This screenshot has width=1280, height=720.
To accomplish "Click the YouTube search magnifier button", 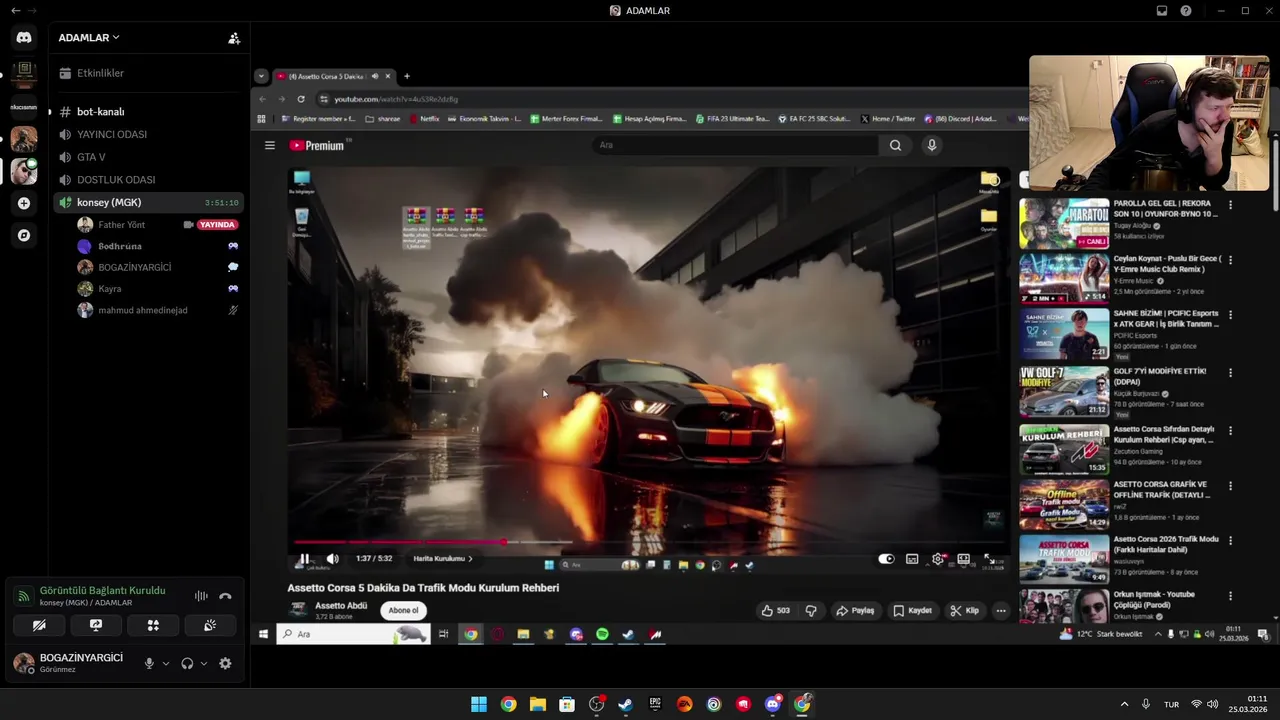I will pos(895,145).
